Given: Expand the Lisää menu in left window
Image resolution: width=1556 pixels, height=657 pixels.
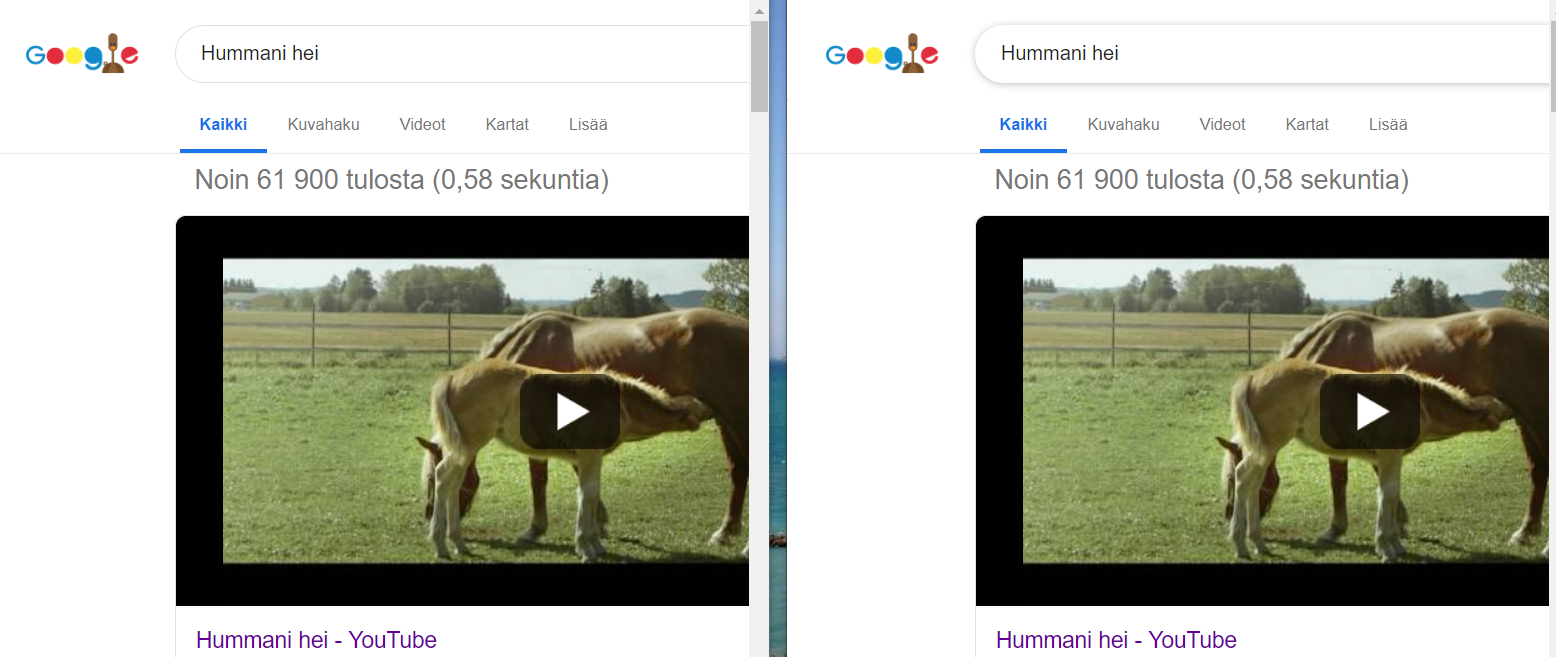Looking at the screenshot, I should (x=588, y=125).
